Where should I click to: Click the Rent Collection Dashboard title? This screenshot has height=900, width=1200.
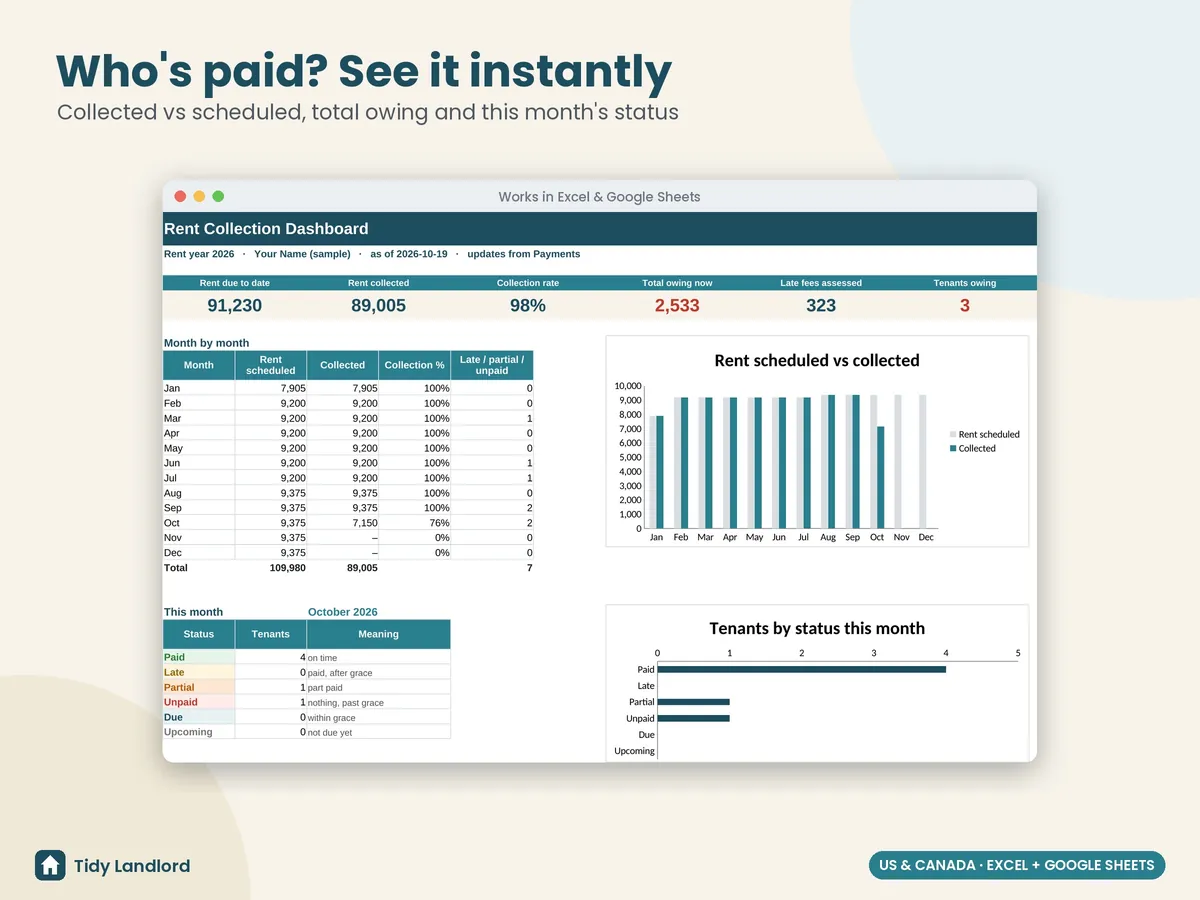pyautogui.click(x=266, y=229)
